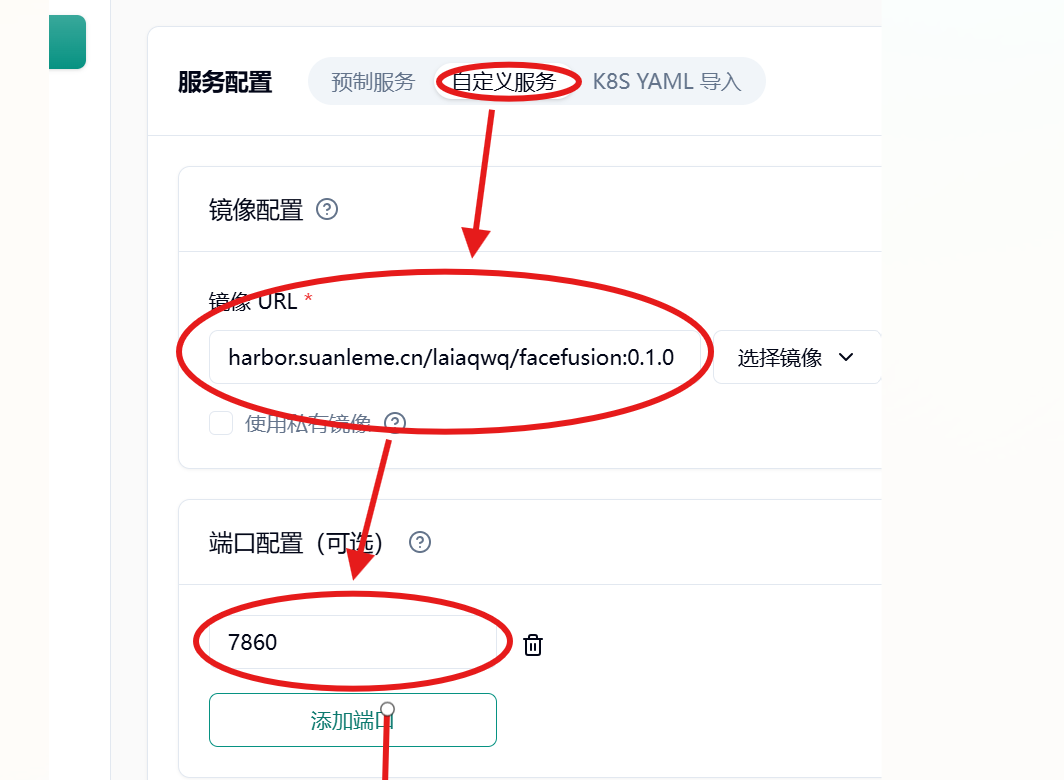The image size is (1064, 780).
Task: Click the 服务配置 title text
Action: [x=225, y=82]
